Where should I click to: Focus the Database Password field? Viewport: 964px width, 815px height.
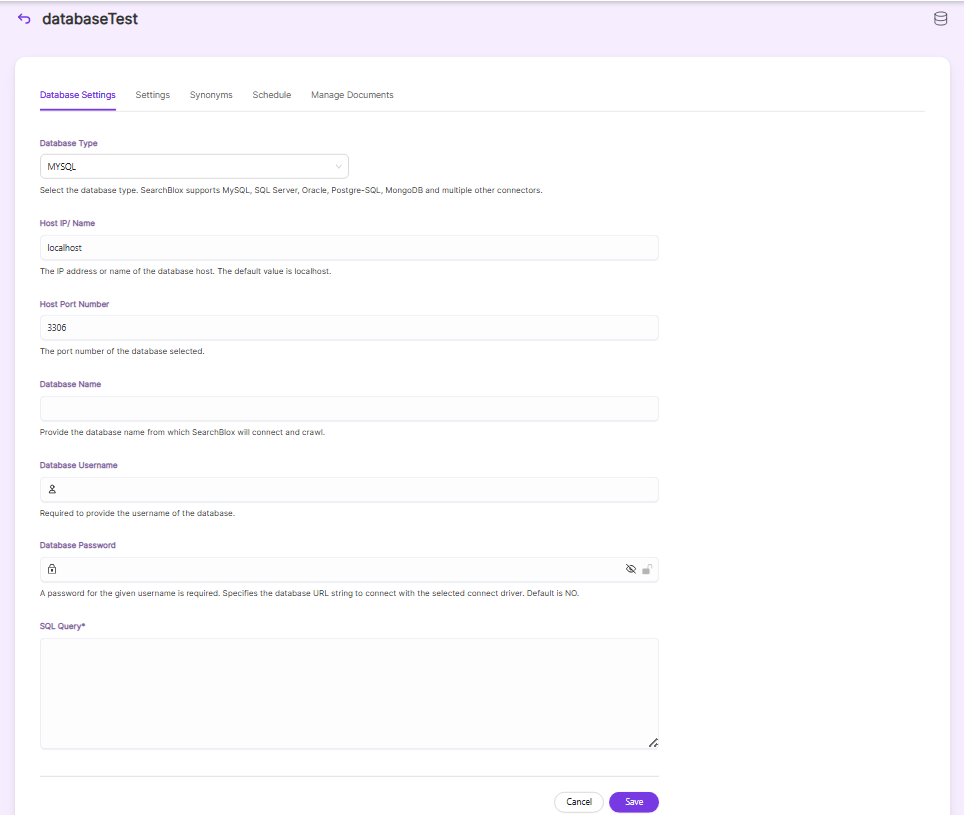pos(349,569)
